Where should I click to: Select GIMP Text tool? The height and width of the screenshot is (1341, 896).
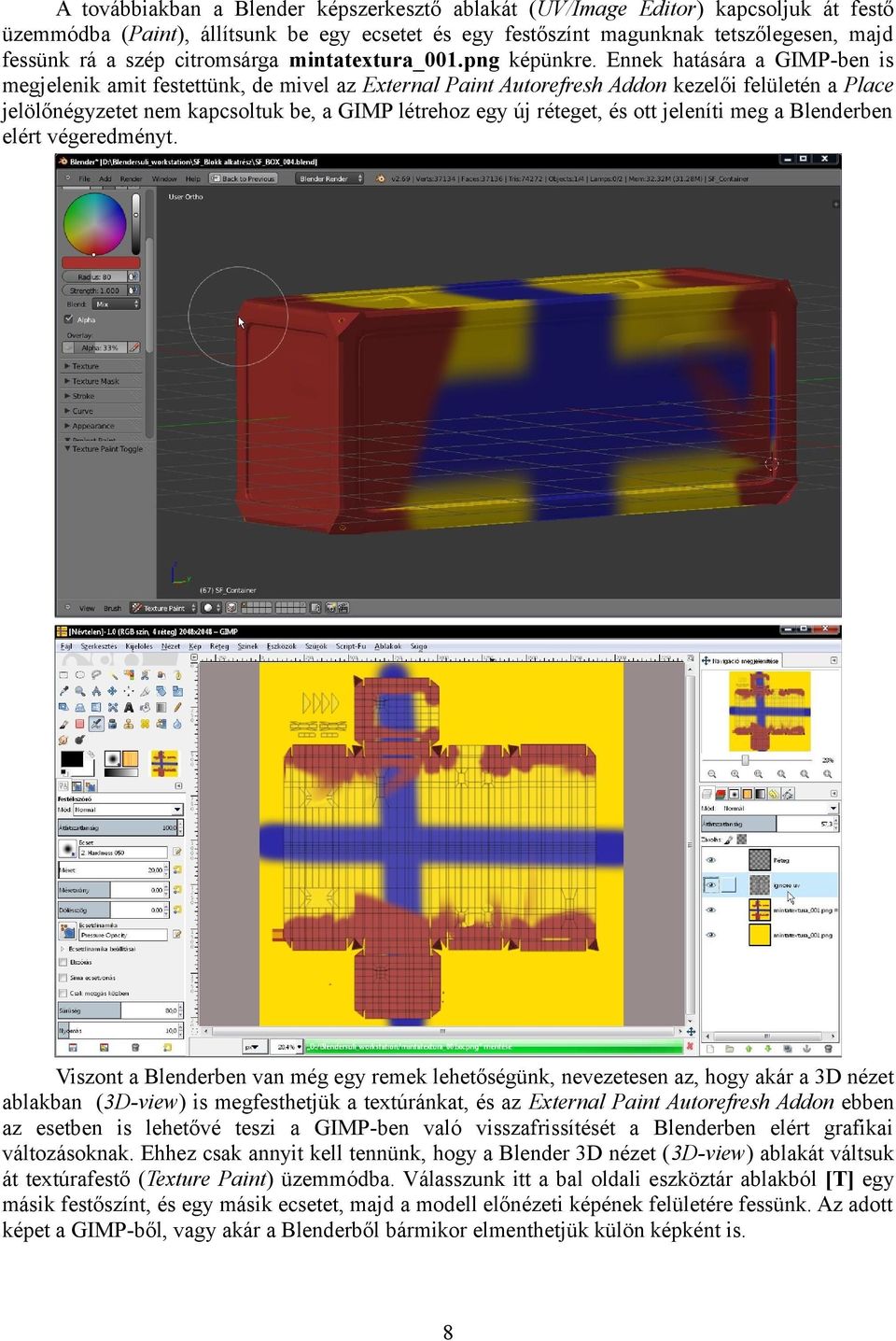(x=129, y=707)
